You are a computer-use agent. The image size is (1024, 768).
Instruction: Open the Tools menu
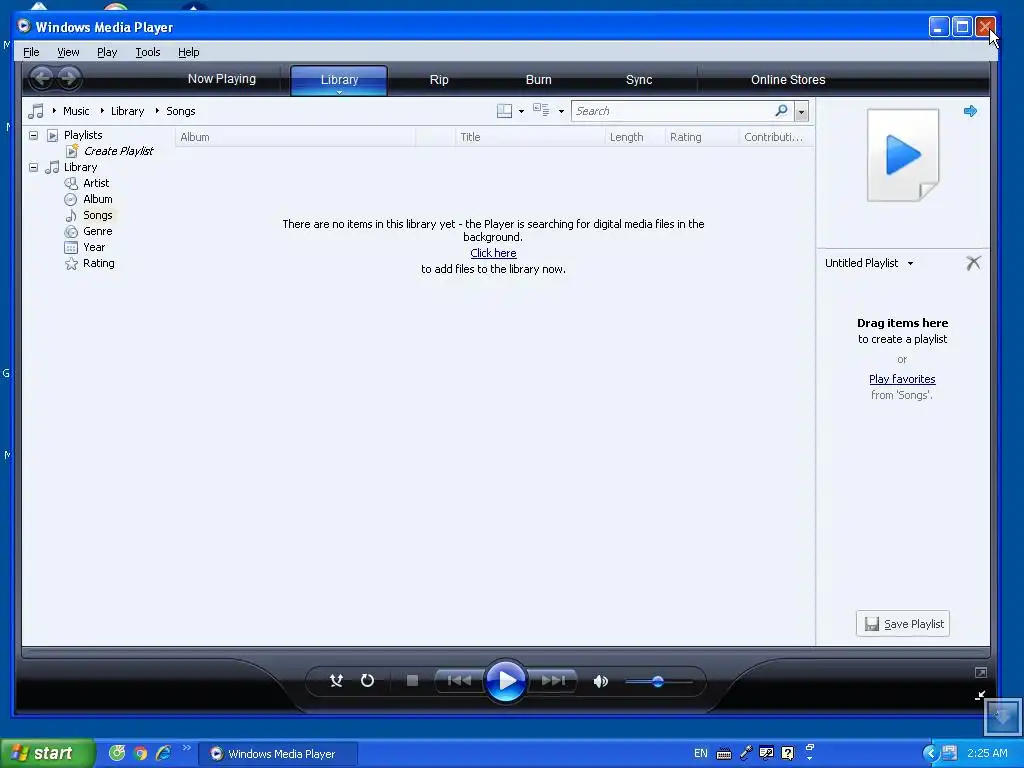pyautogui.click(x=148, y=52)
